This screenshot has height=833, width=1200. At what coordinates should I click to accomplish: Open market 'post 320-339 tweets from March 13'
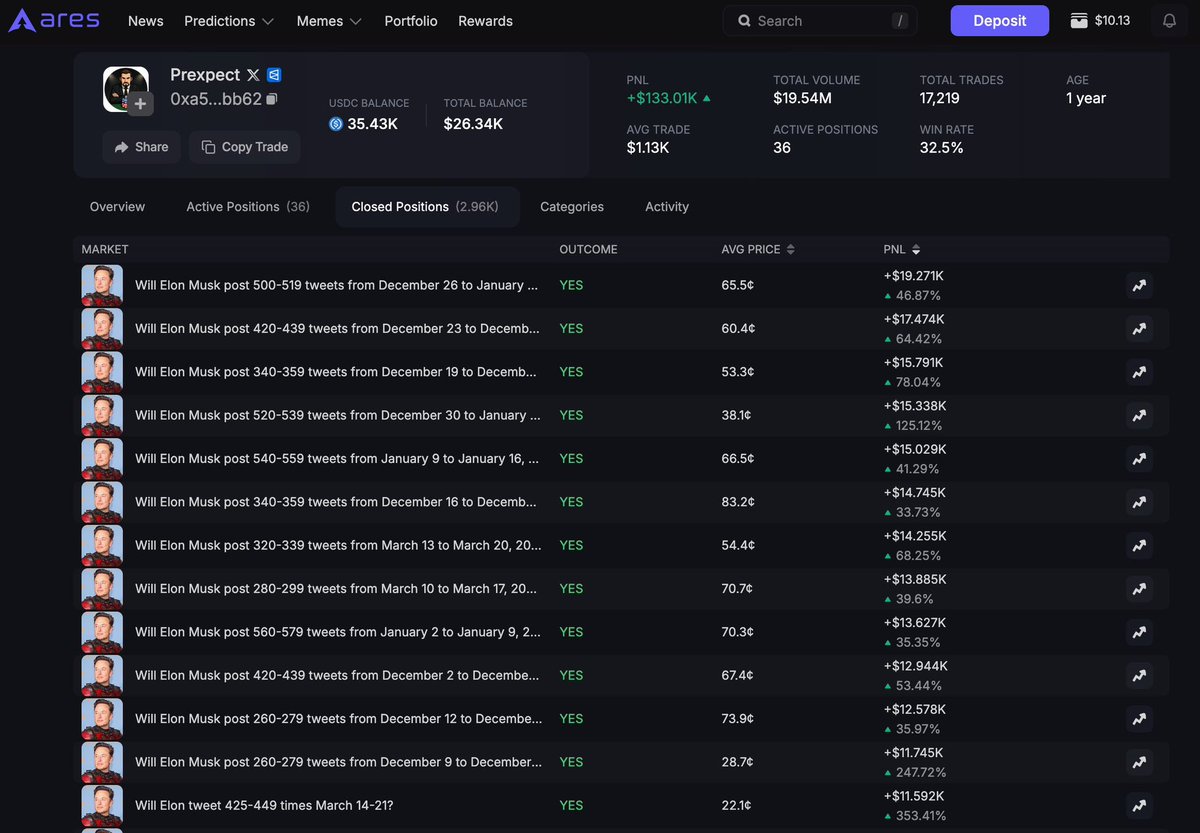tap(339, 546)
